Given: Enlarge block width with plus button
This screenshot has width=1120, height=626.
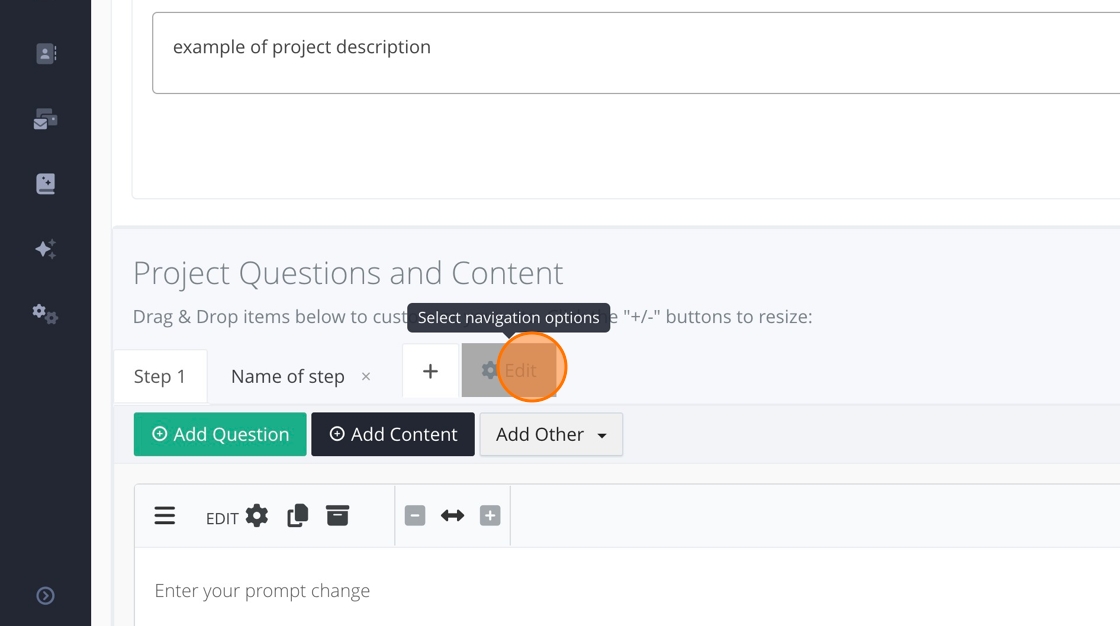Looking at the screenshot, I should pyautogui.click(x=490, y=516).
